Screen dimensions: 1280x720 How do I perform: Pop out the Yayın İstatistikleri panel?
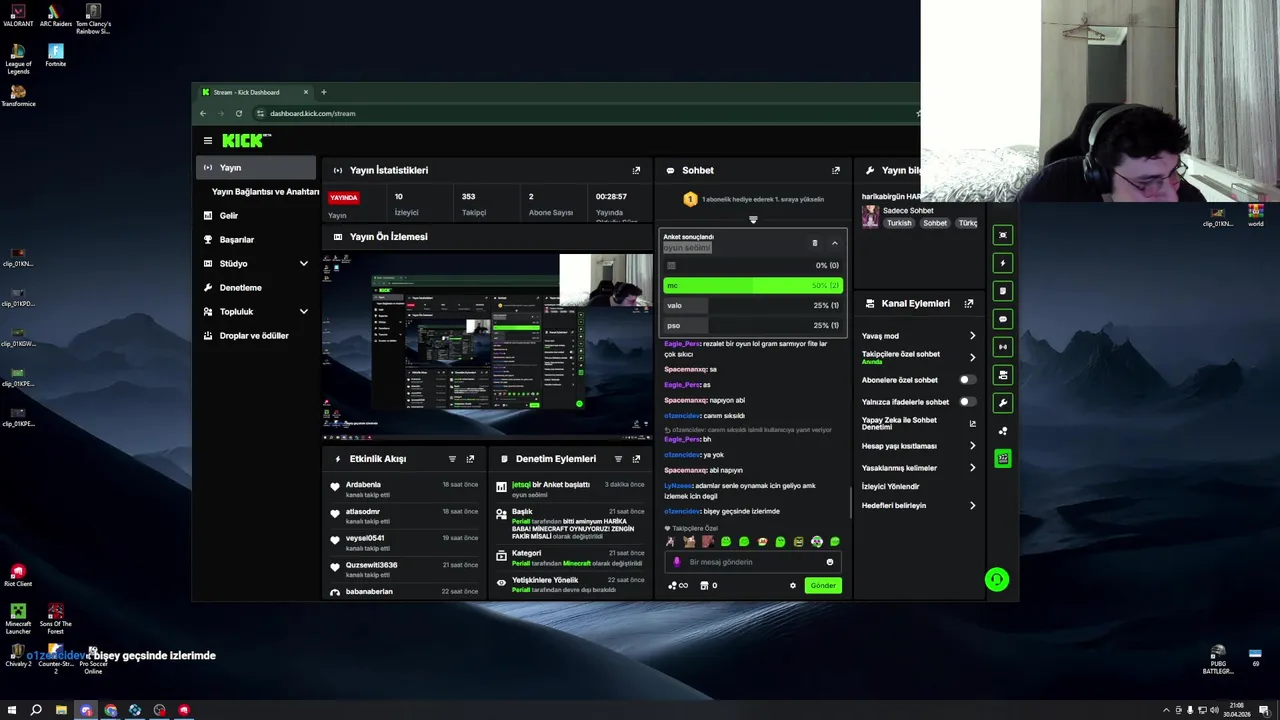[636, 171]
